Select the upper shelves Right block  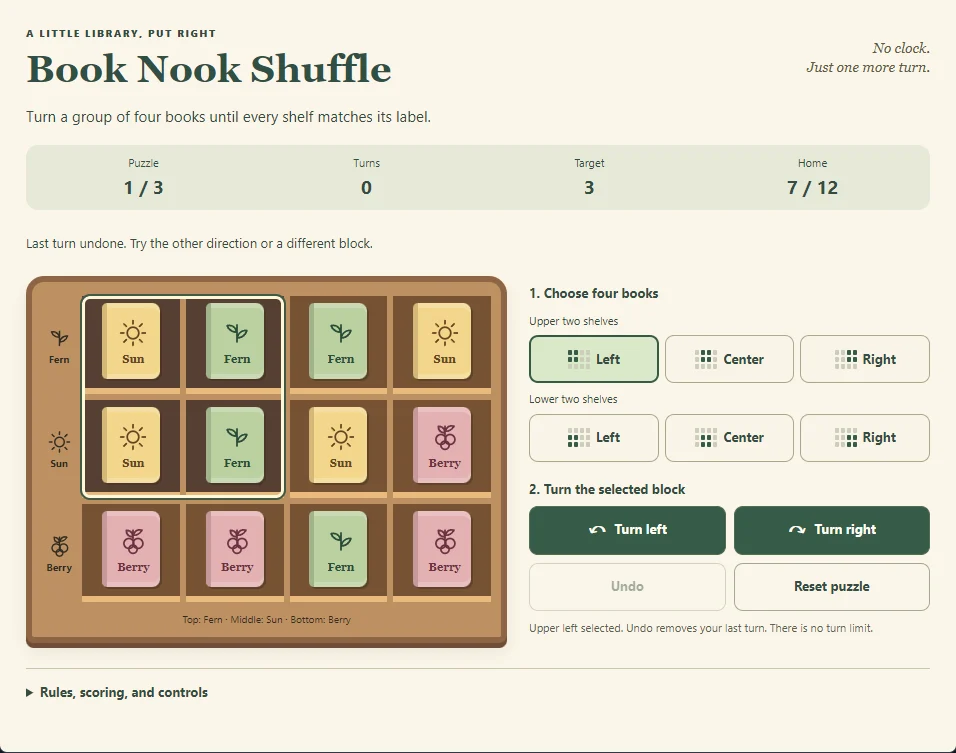pos(865,359)
